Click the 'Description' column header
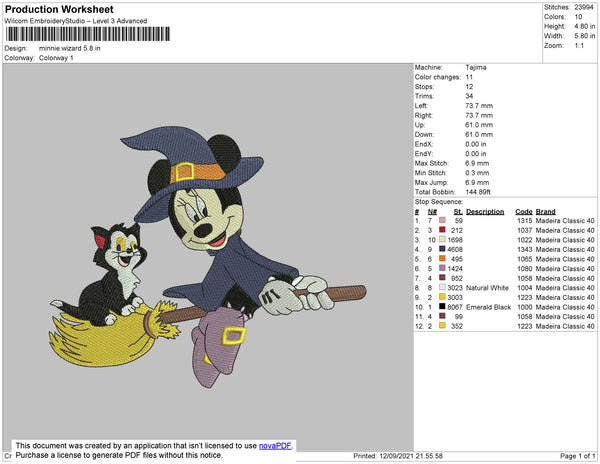The image size is (600, 464). [485, 212]
